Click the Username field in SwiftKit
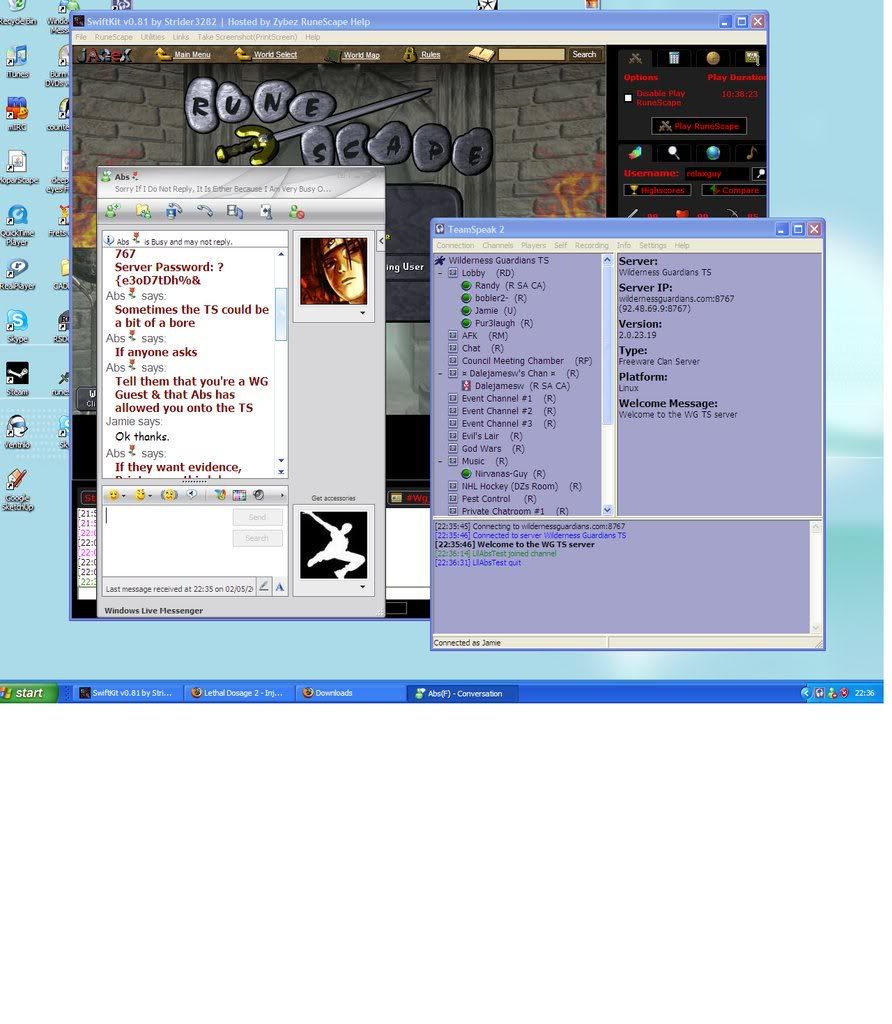Screen dimensions: 892x1024 pos(716,174)
